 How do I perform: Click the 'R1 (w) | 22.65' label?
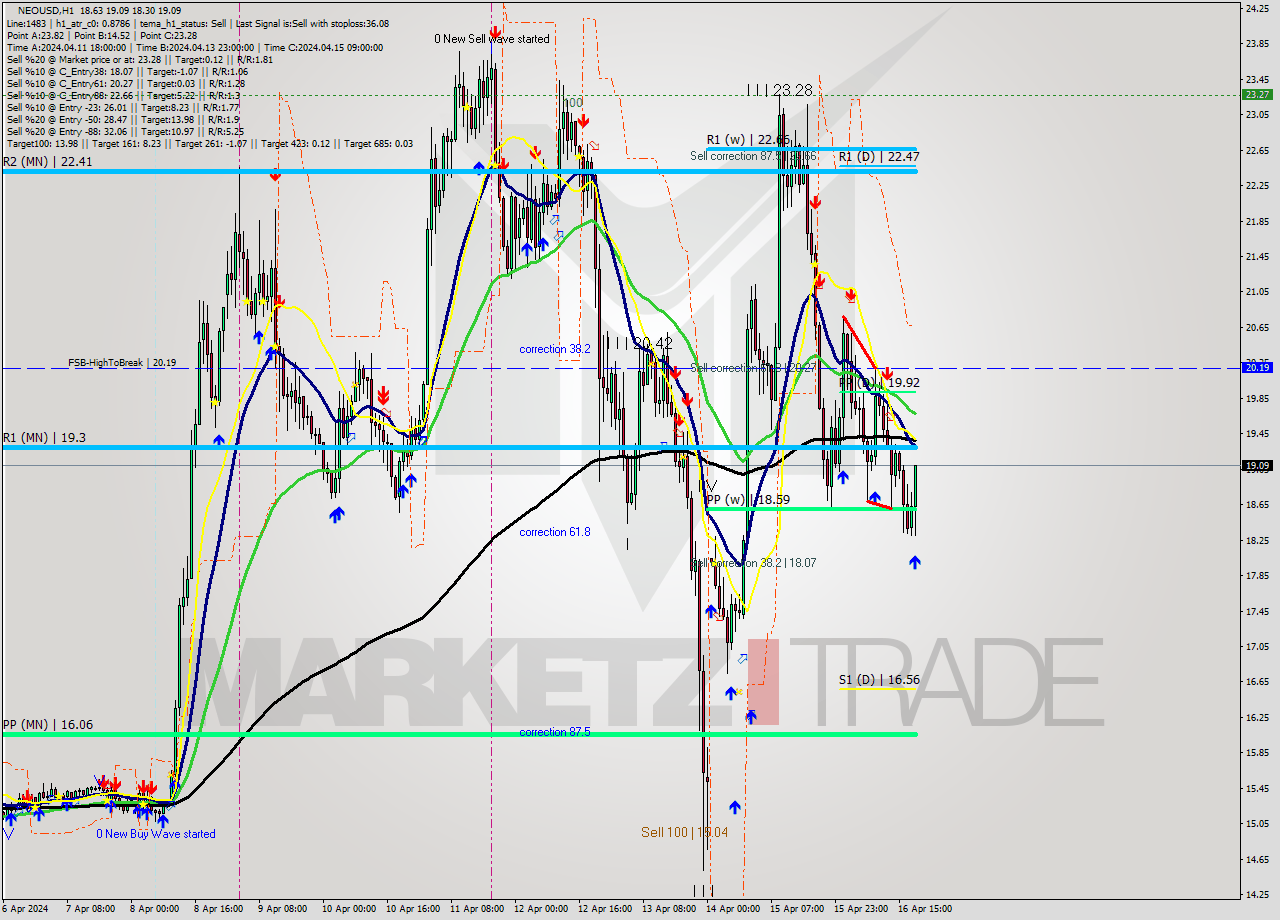[x=748, y=140]
